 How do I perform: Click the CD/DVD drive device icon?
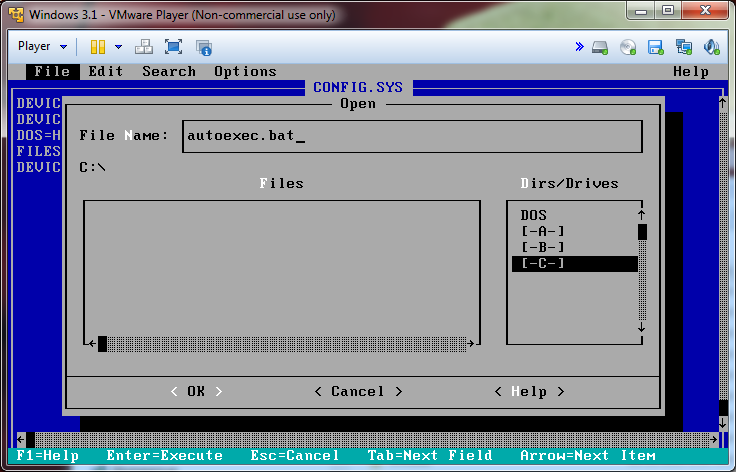coord(628,47)
